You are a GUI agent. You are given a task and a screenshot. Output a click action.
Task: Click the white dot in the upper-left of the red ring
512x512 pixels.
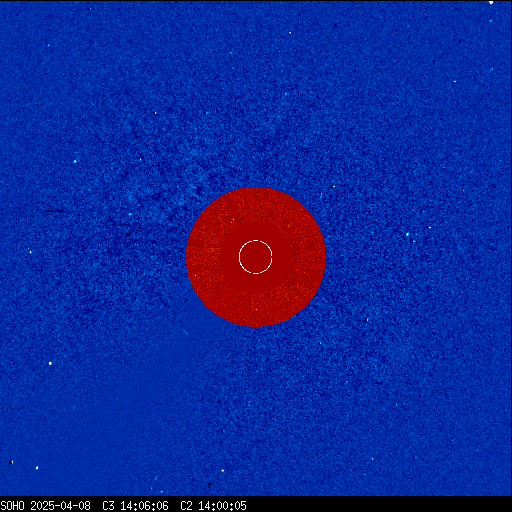pos(233,220)
